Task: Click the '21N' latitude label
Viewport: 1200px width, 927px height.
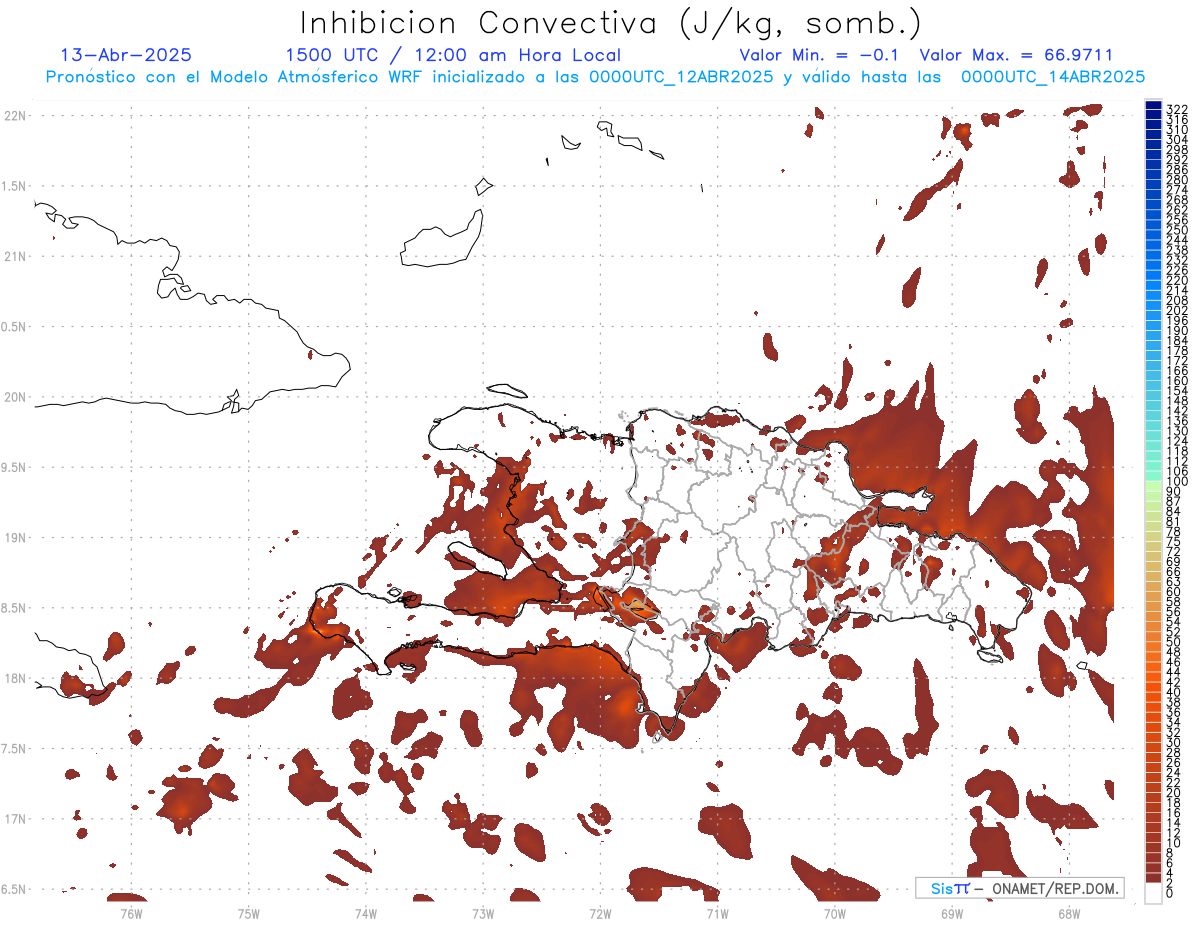Action: (14, 257)
